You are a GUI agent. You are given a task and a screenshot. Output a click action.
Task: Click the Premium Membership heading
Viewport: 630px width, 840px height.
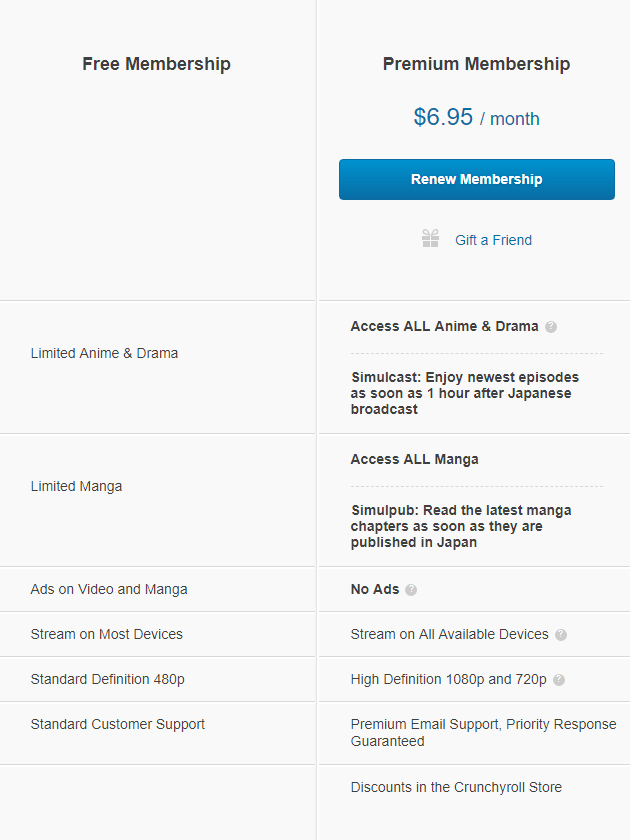click(x=476, y=64)
